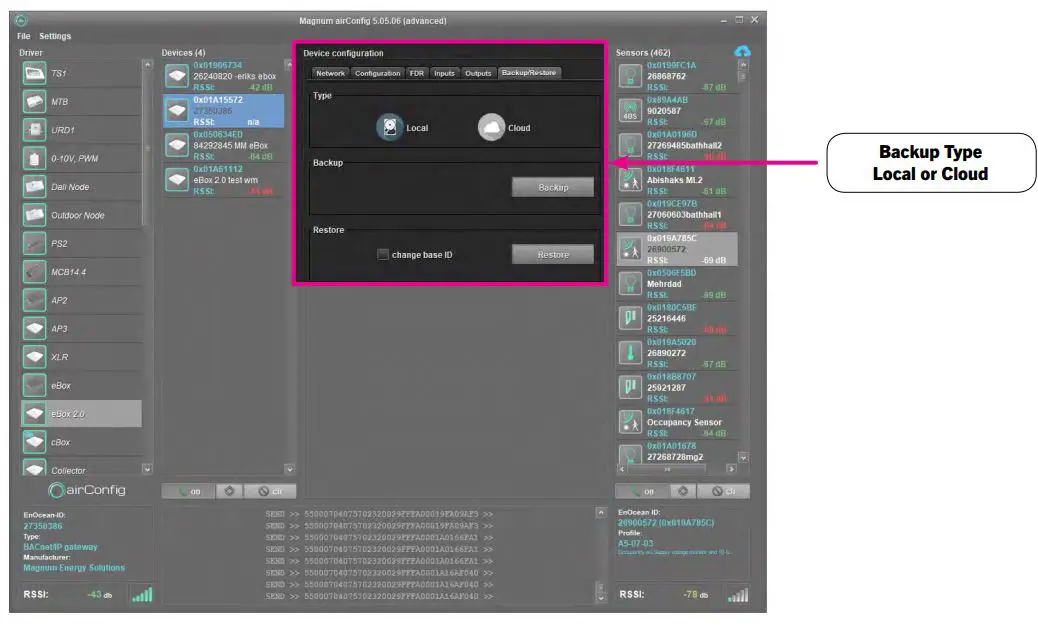Click Sensors horizontal scroll right arrow
Image resolution: width=1038 pixels, height=632 pixels.
(x=731, y=469)
